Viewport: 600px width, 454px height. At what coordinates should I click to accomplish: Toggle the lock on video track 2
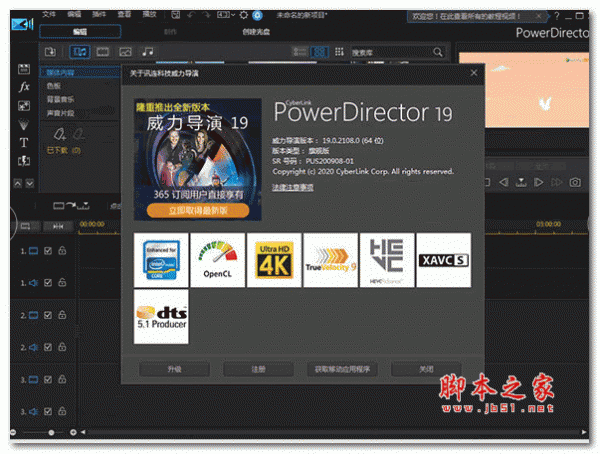62,315
